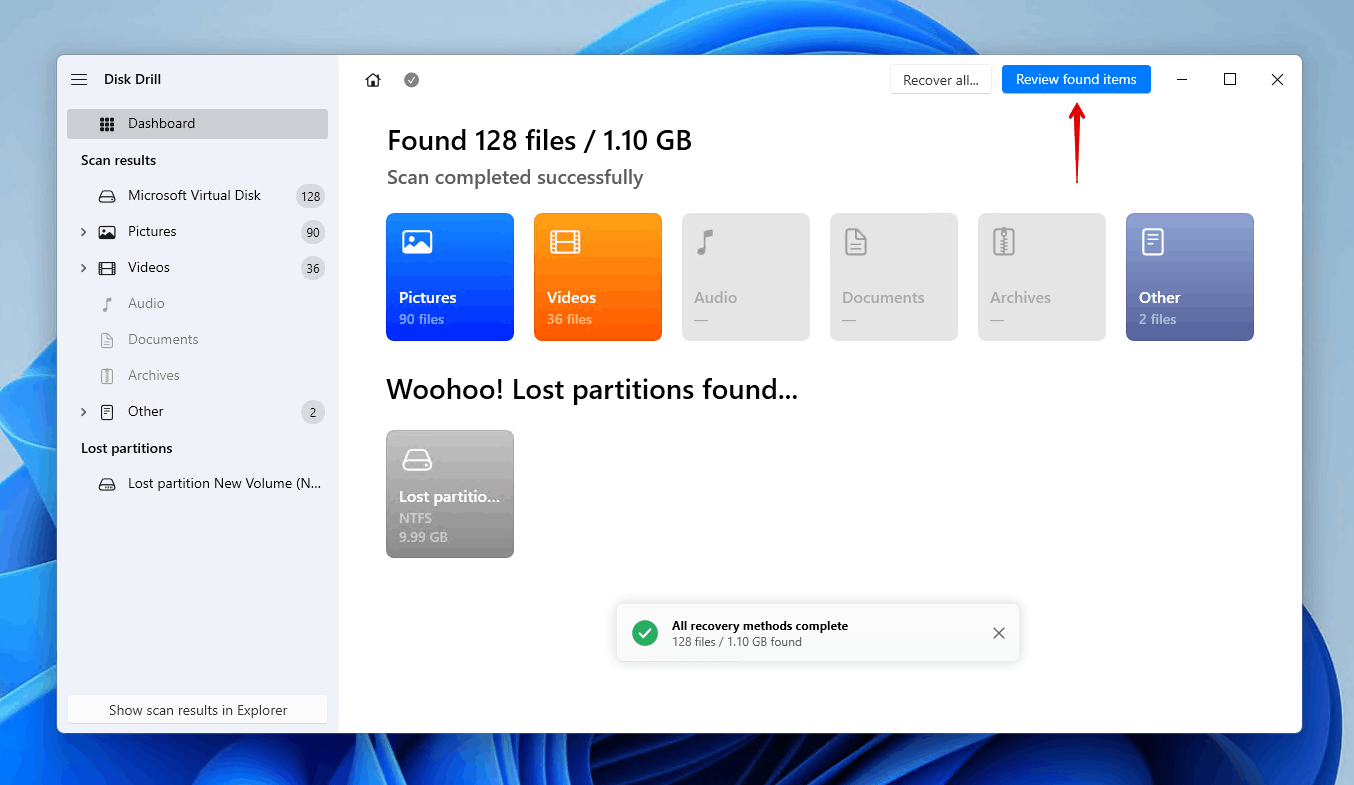Close the Disk Drill window
This screenshot has width=1354, height=785.
(x=1277, y=79)
